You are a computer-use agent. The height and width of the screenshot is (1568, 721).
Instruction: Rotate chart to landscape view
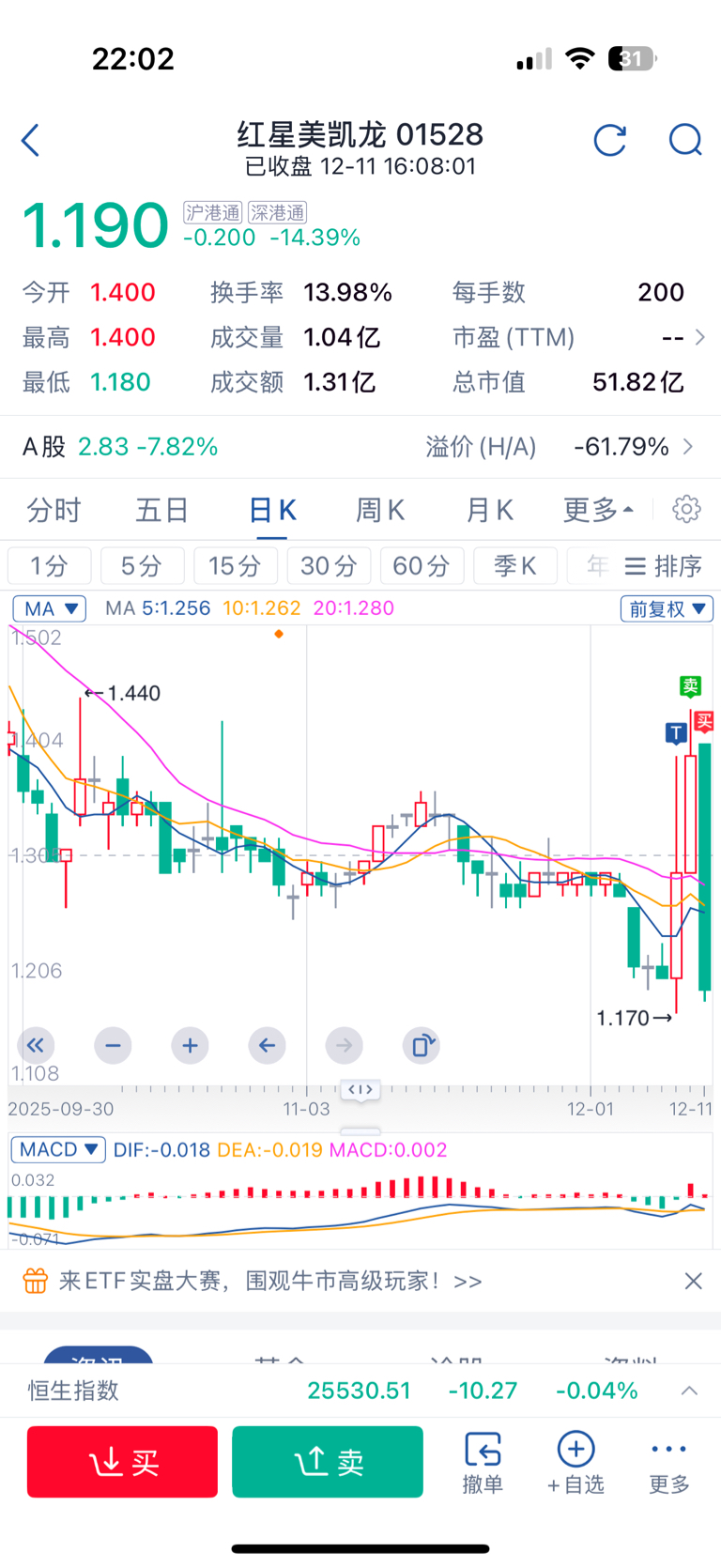[422, 1045]
